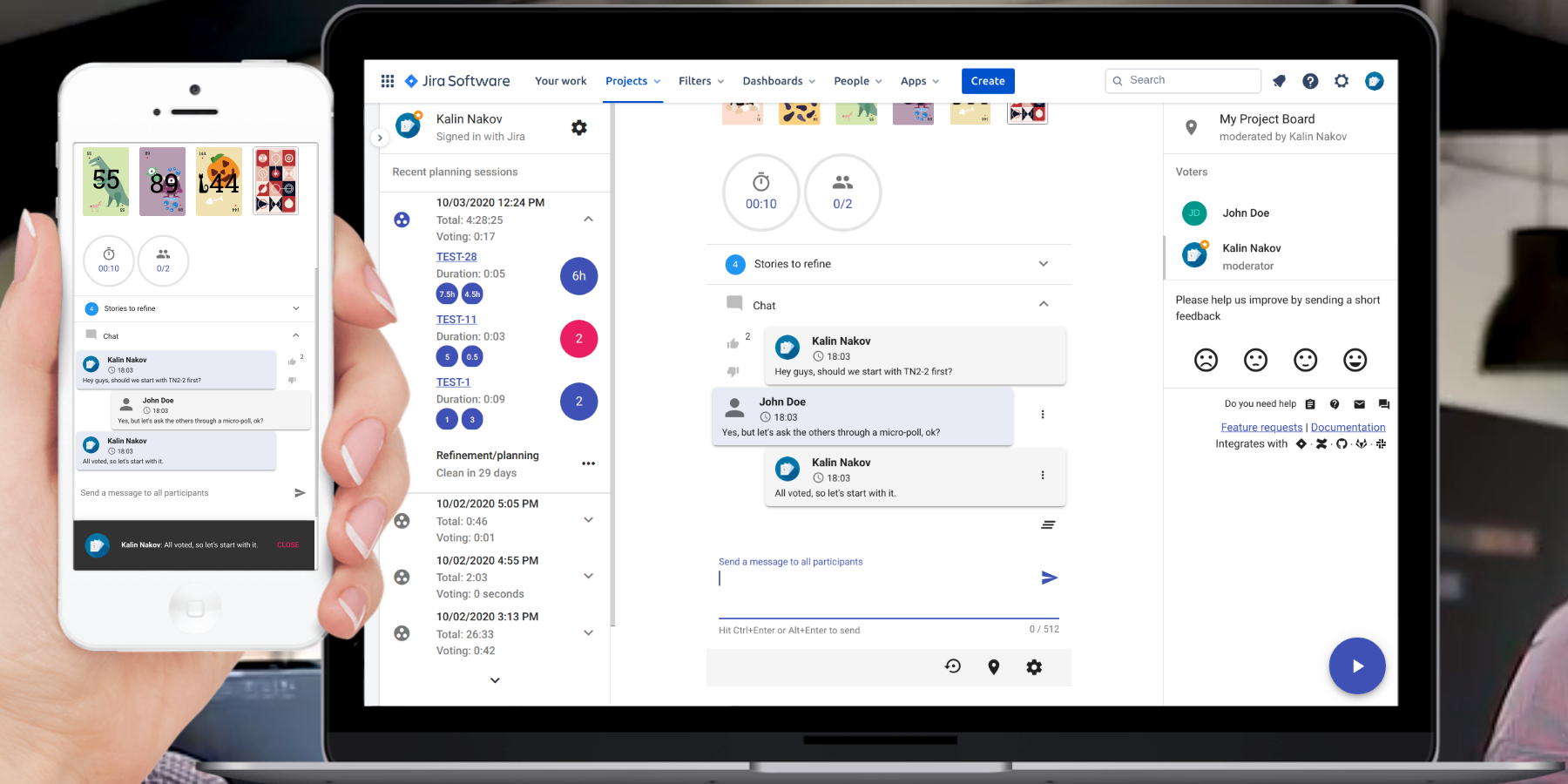Show more sessions with bottom chevron
Viewport: 1568px width, 784px height.
[495, 680]
